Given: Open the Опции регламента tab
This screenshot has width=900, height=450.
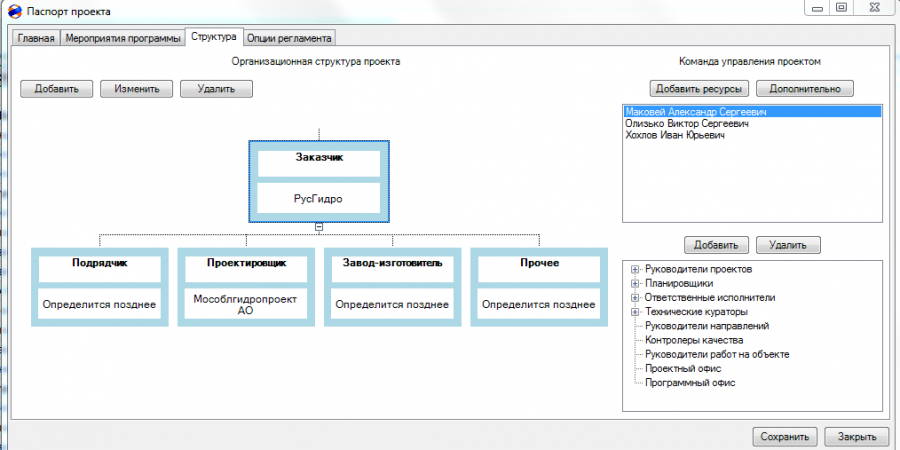Looking at the screenshot, I should (x=289, y=38).
